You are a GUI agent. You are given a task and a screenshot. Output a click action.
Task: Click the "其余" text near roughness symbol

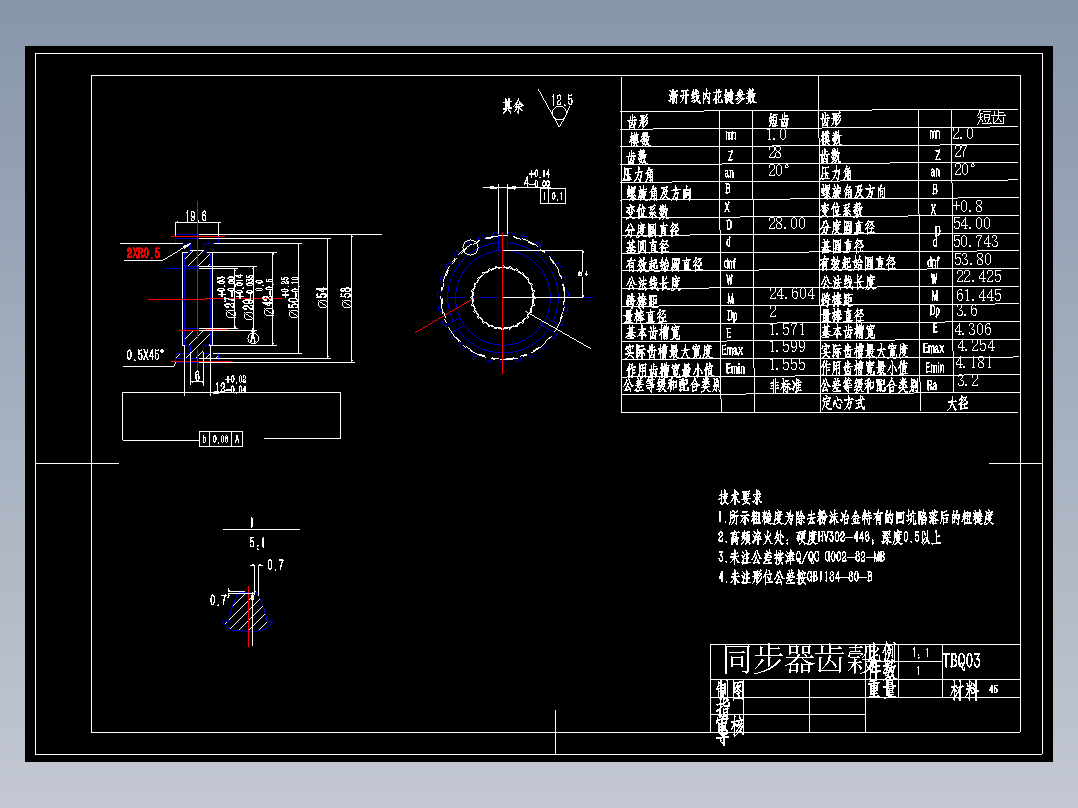click(512, 106)
